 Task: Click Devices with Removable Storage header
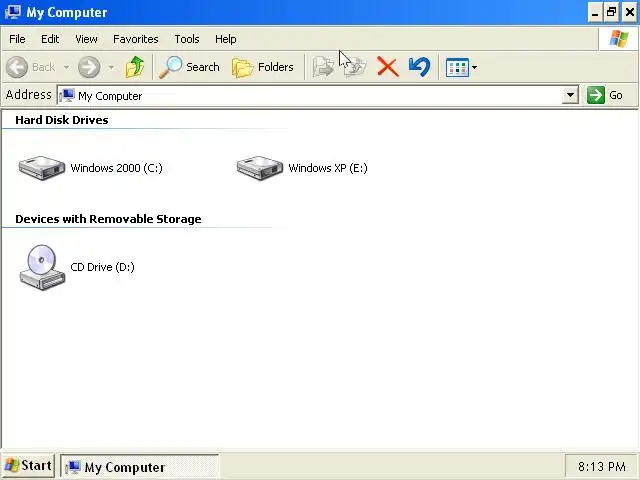click(x=108, y=219)
